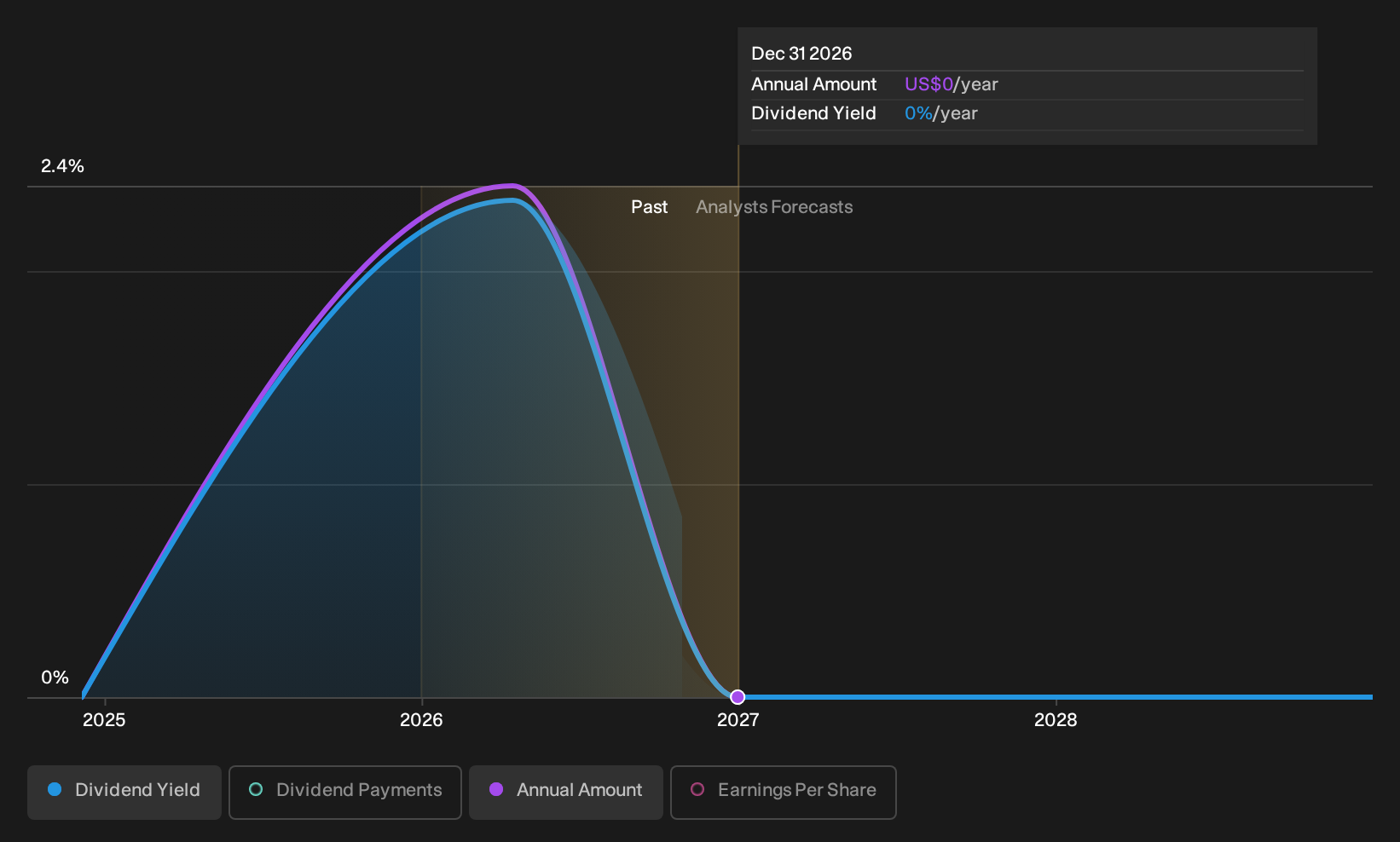The width and height of the screenshot is (1400, 842).
Task: Select the purple data point at 2027
Action: pyautogui.click(x=738, y=697)
